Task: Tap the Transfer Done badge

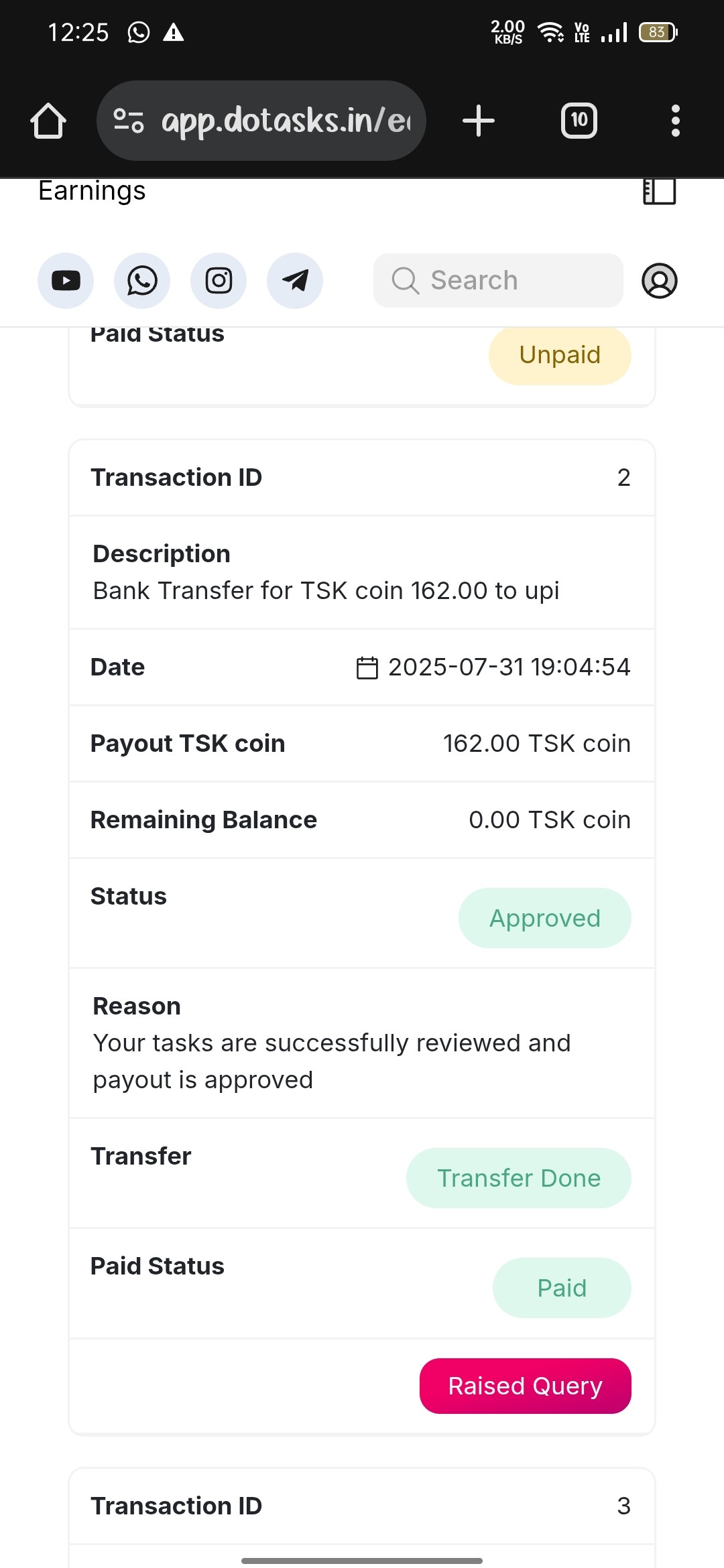Action: click(518, 1178)
